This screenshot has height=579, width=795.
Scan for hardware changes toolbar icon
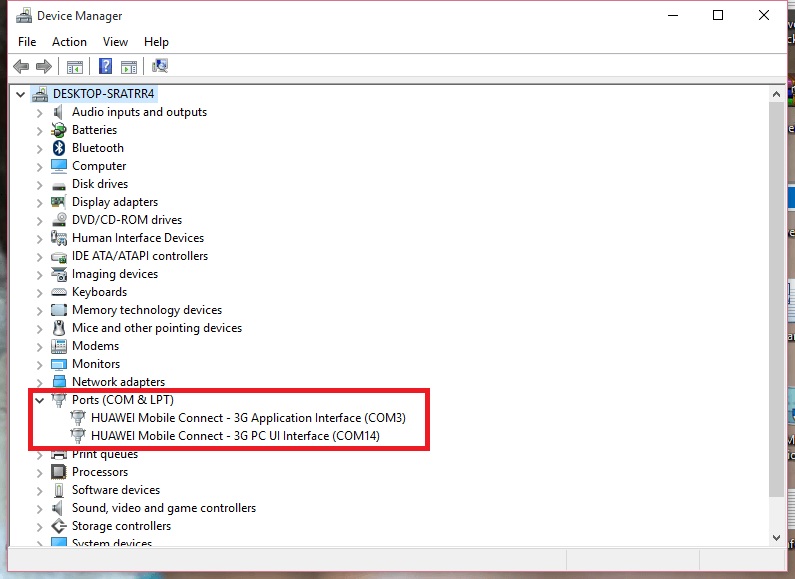point(160,67)
